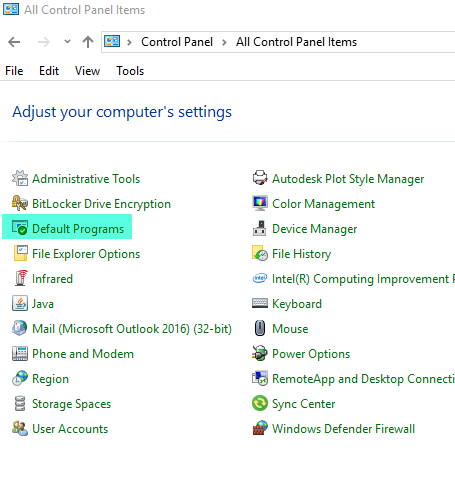This screenshot has height=478, width=455.
Task: Click the Infrared tower icon
Action: (21, 278)
